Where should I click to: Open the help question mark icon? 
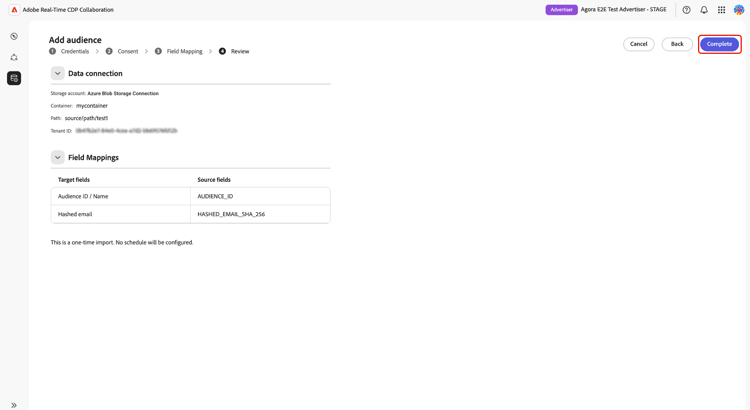coord(686,10)
